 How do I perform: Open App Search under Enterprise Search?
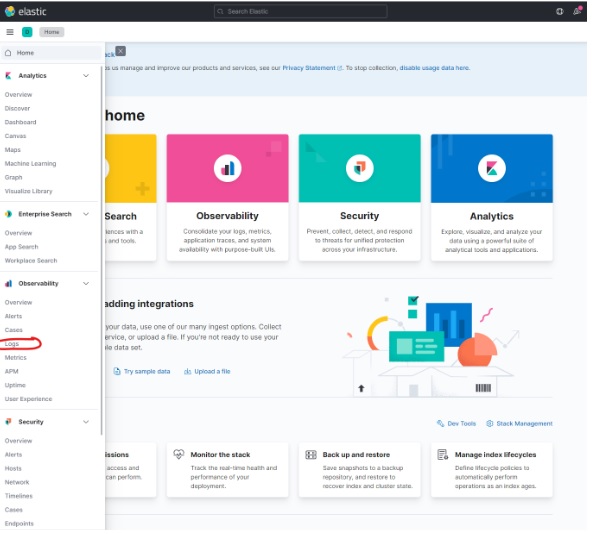[22, 247]
